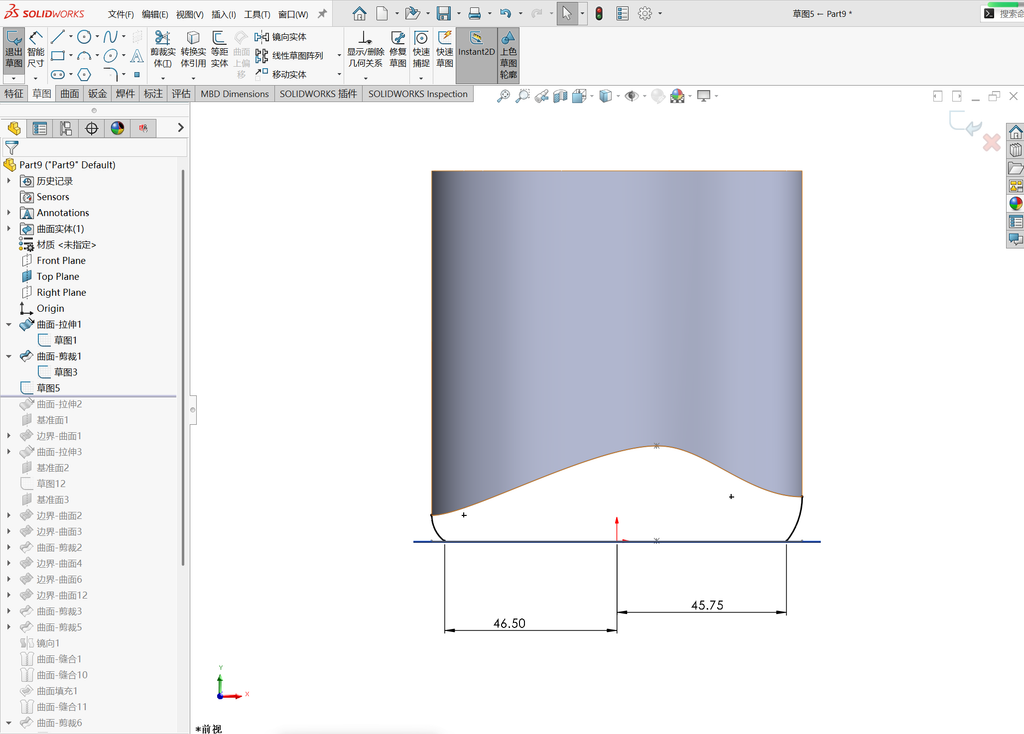Select the Line sketch tool
This screenshot has width=1024, height=734.
[x=57, y=37]
